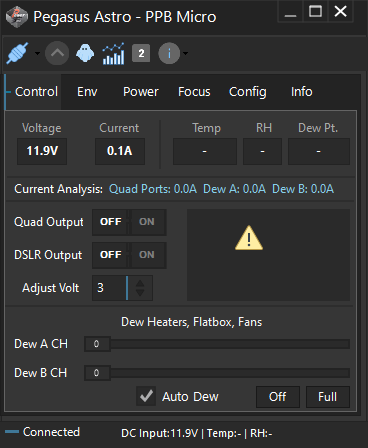This screenshot has width=368, height=448.
Task: Switch to the Env tab
Action: 87,92
